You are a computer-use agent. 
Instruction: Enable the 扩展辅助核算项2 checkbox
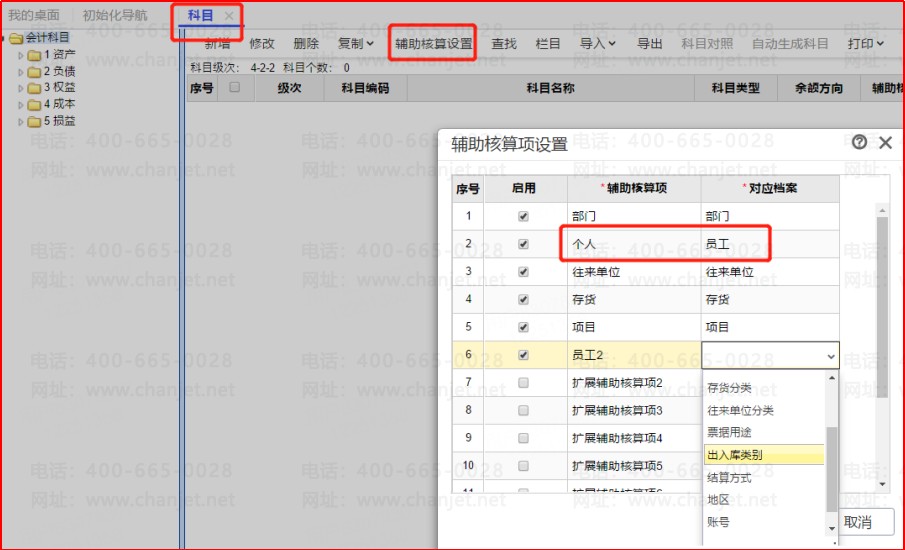523,383
